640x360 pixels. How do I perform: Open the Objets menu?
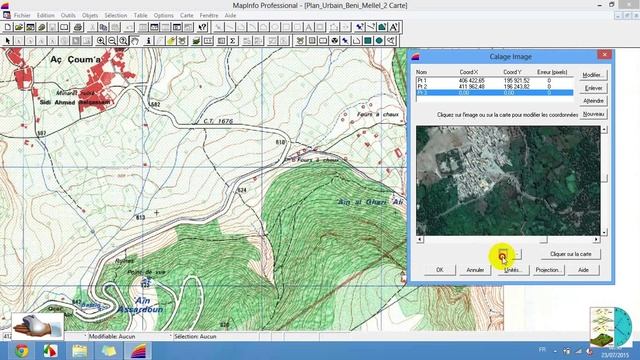pos(90,16)
